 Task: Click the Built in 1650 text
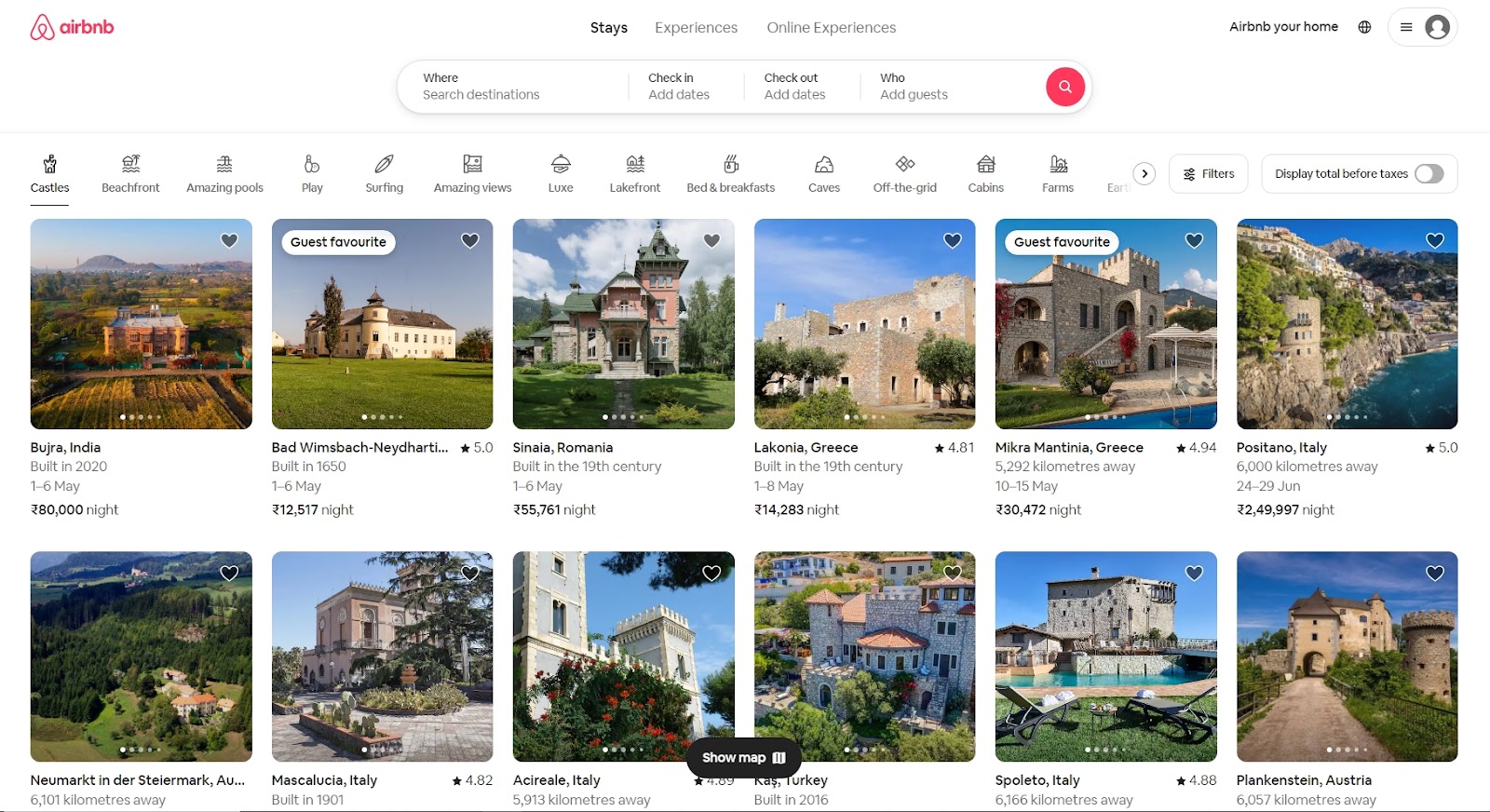point(308,467)
